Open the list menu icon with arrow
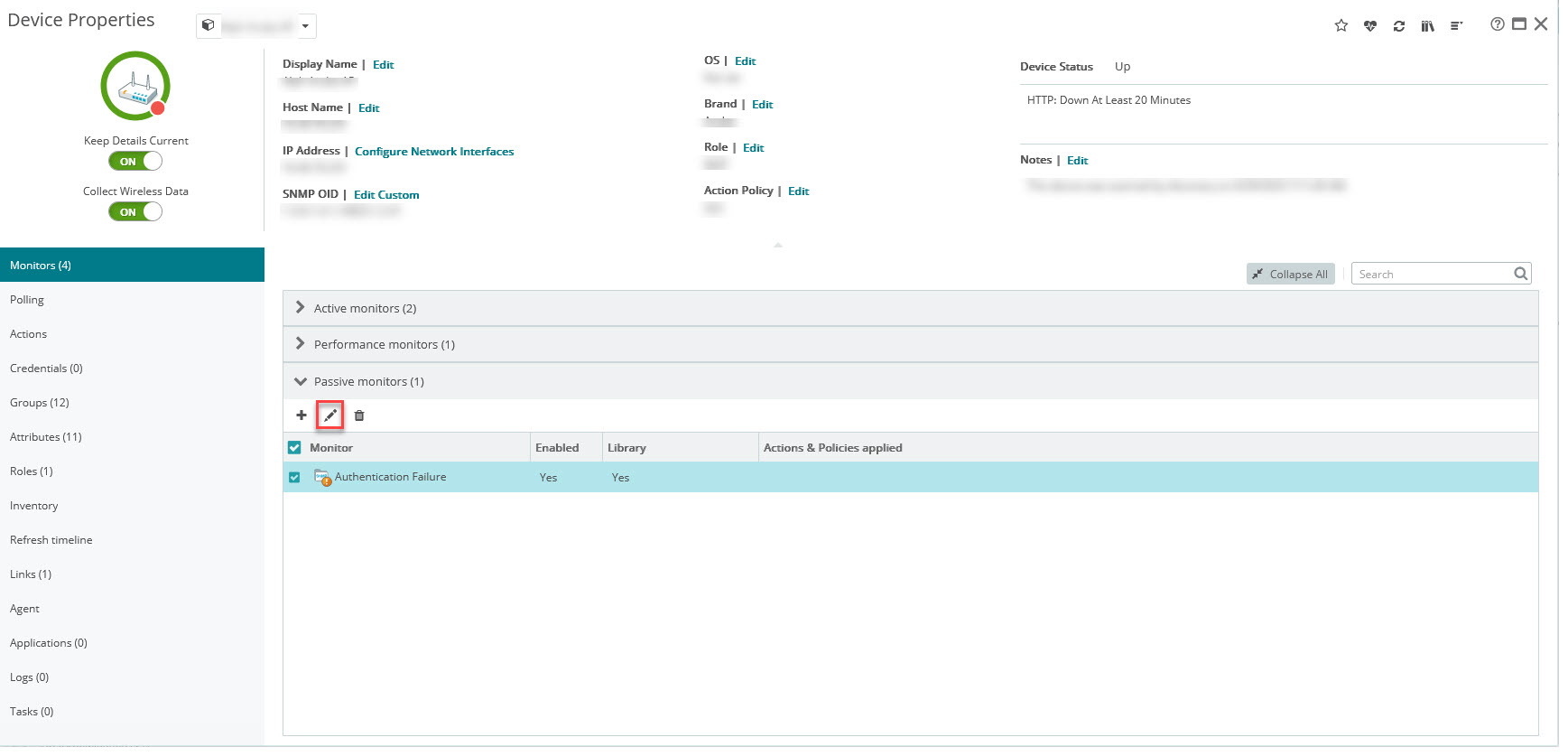 pyautogui.click(x=1457, y=26)
